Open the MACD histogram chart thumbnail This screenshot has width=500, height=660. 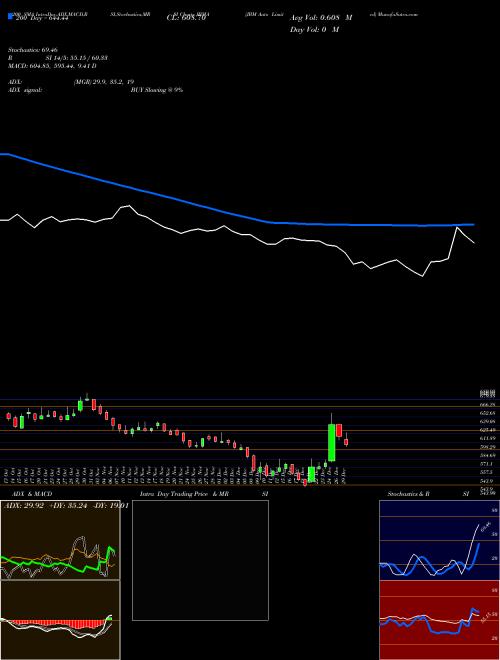pyautogui.click(x=60, y=620)
